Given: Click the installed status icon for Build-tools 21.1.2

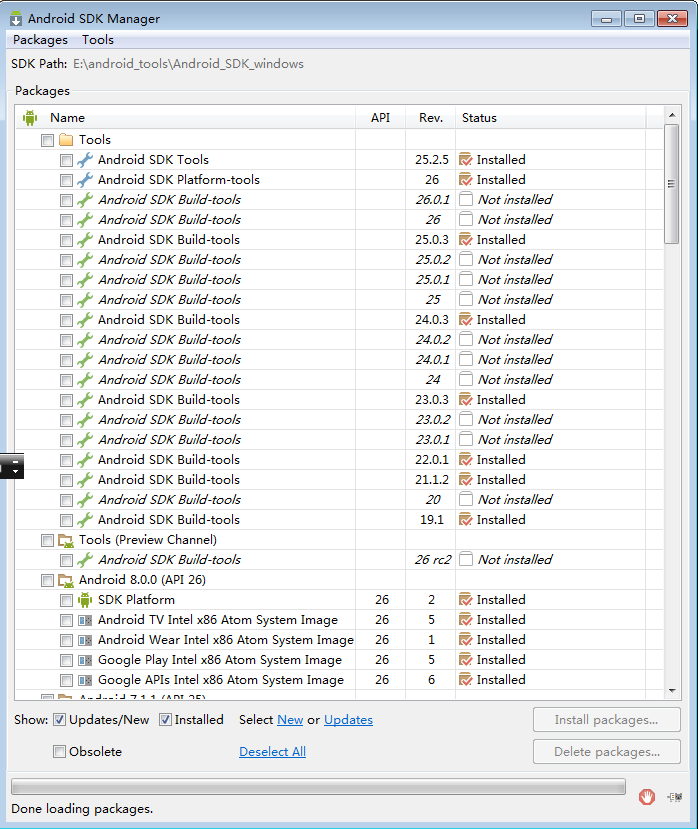Looking at the screenshot, I should [466, 480].
